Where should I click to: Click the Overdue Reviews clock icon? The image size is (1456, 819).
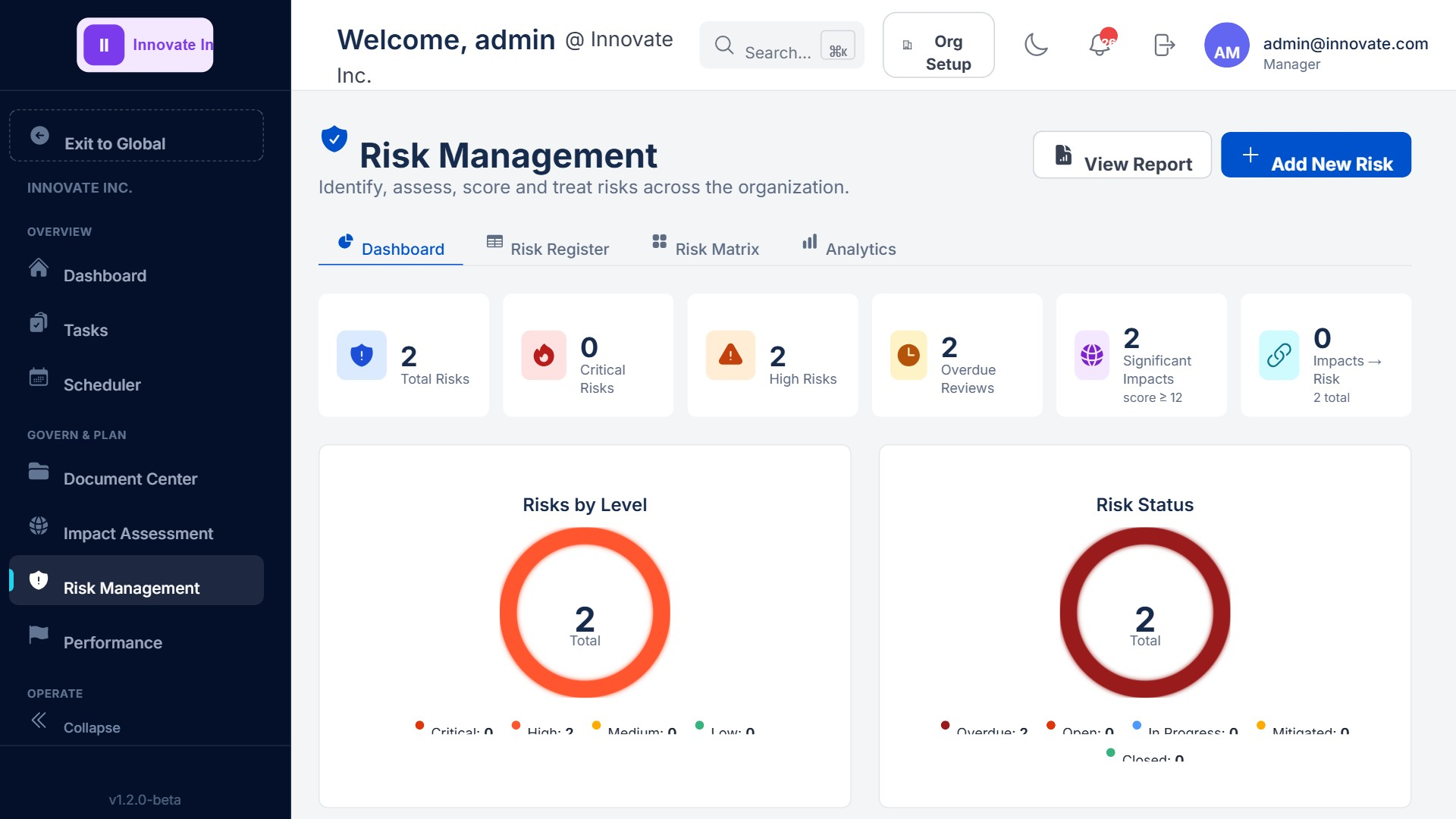pos(908,355)
